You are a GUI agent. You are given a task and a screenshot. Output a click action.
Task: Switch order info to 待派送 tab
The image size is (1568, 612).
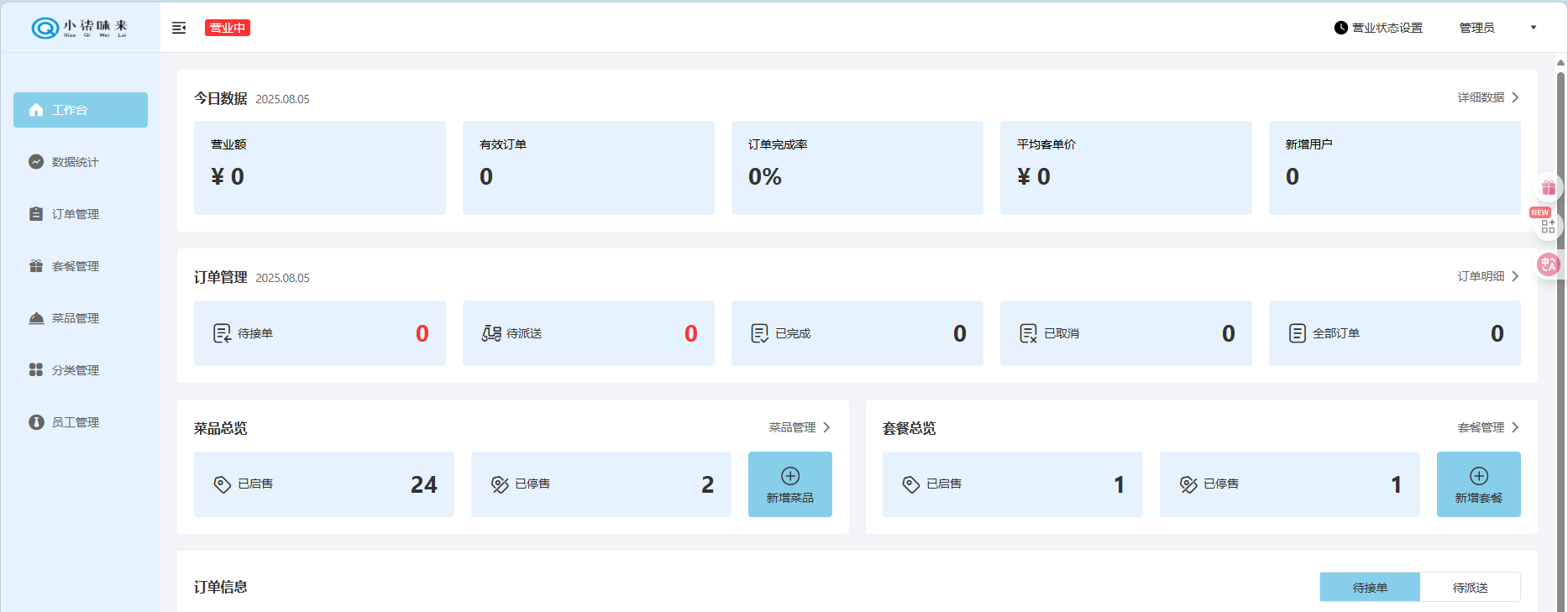1470,588
